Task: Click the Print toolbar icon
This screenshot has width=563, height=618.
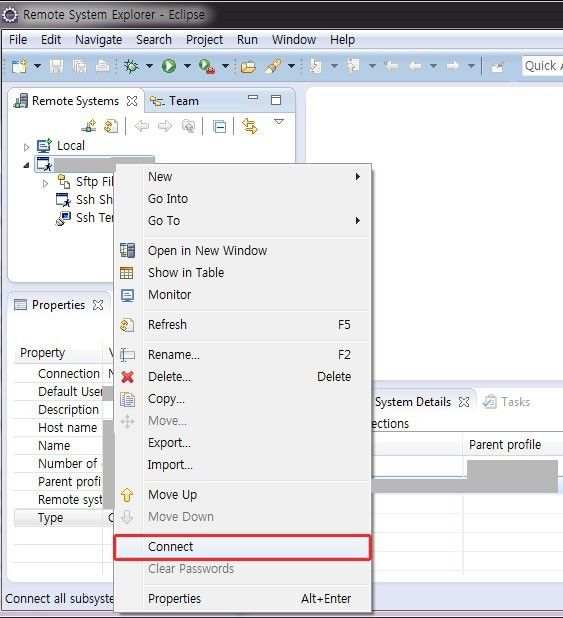Action: 103,66
